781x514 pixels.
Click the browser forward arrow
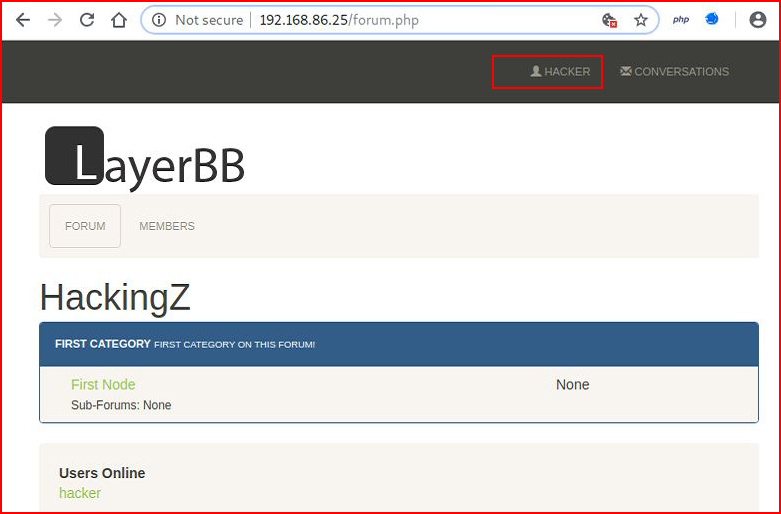(55, 20)
